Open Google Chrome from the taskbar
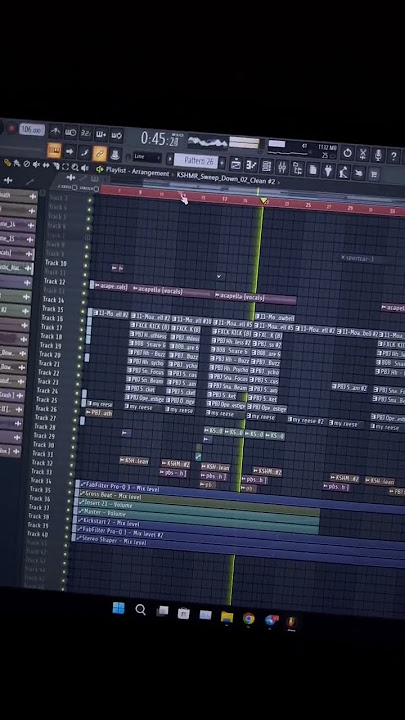Screen dimensions: 405x720 [249, 619]
